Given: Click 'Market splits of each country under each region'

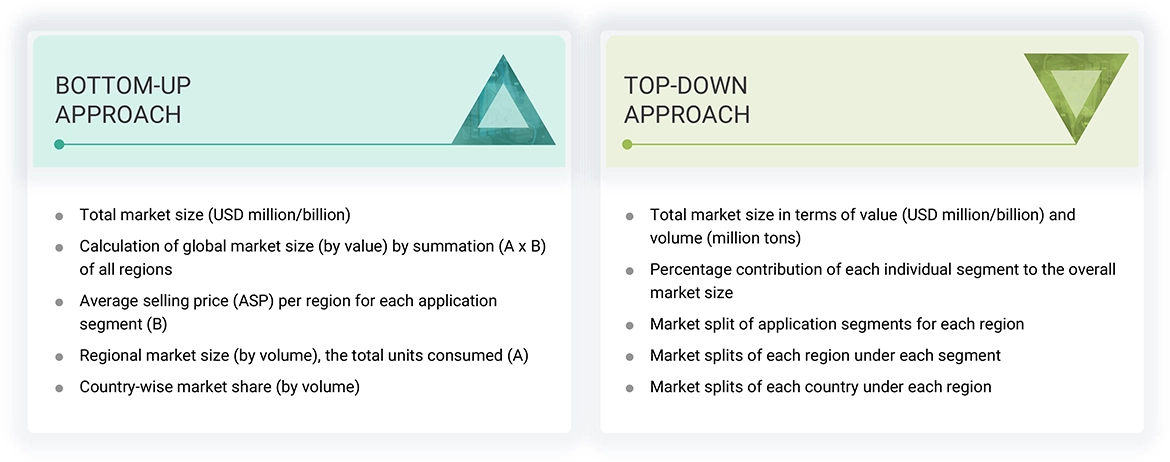Looking at the screenshot, I should click(820, 386).
